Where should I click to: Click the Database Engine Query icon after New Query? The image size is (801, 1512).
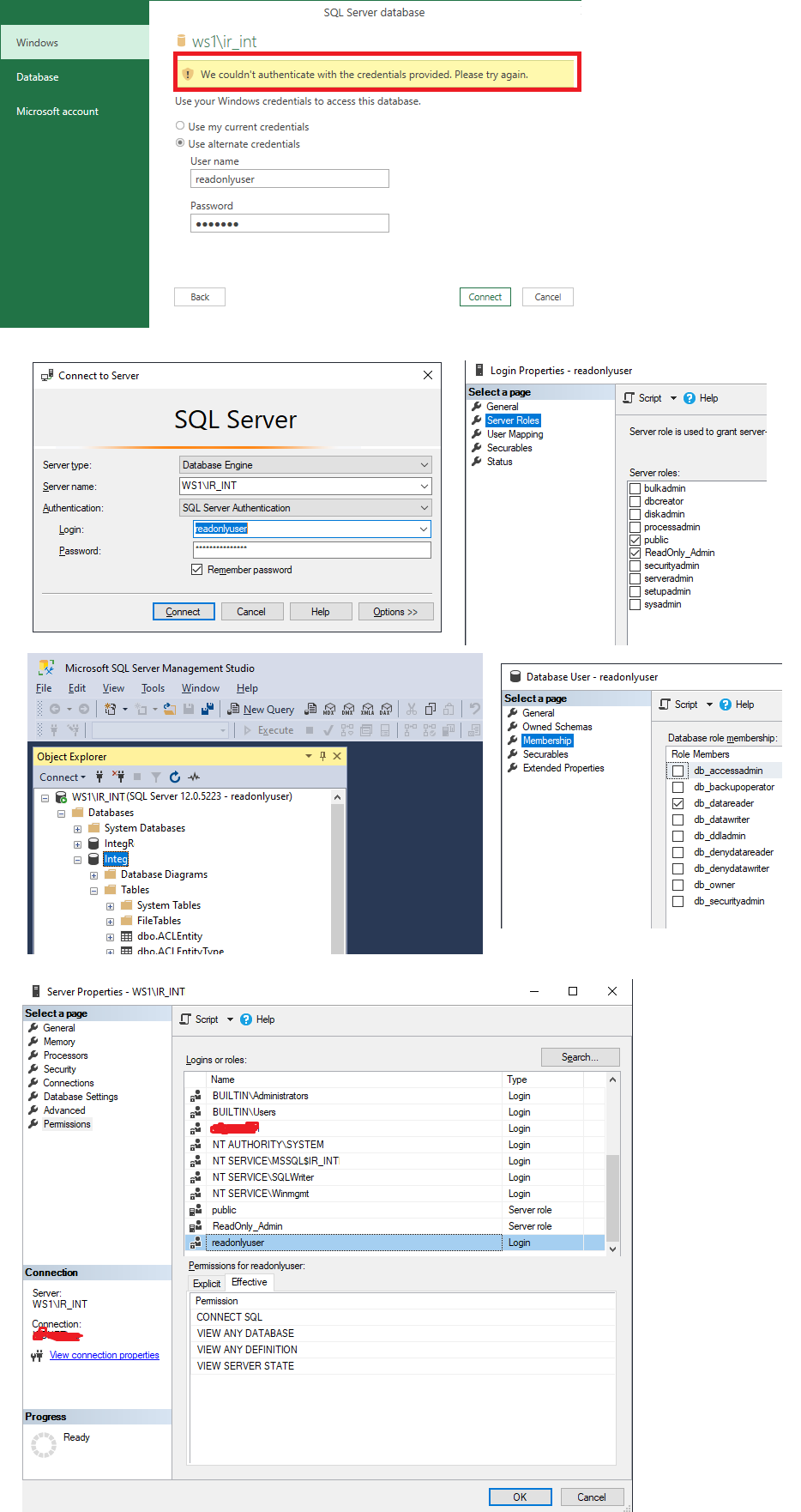tap(310, 709)
